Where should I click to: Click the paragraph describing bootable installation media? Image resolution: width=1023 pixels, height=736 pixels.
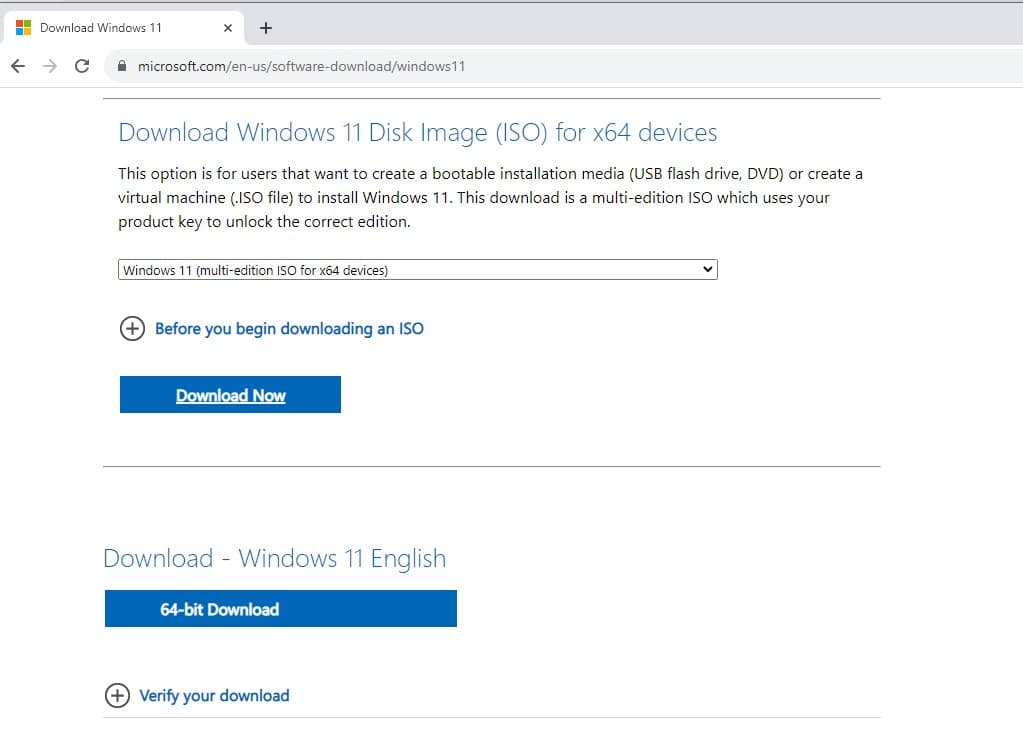tap(490, 198)
